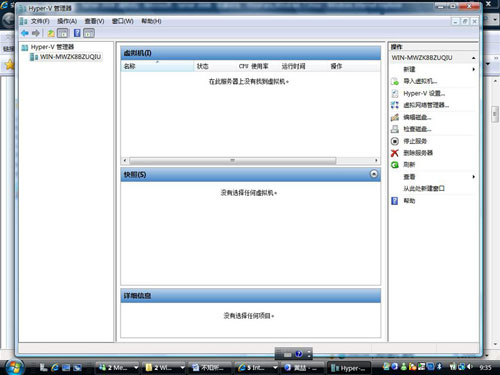
Task: Click the 编辑磁盘 edit disk action
Action: [x=417, y=117]
